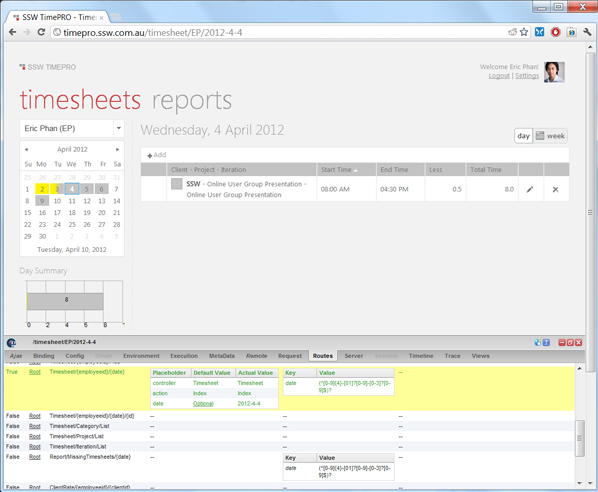Select April 12 in the calendar
The height and width of the screenshot is (492, 598).
click(87, 201)
